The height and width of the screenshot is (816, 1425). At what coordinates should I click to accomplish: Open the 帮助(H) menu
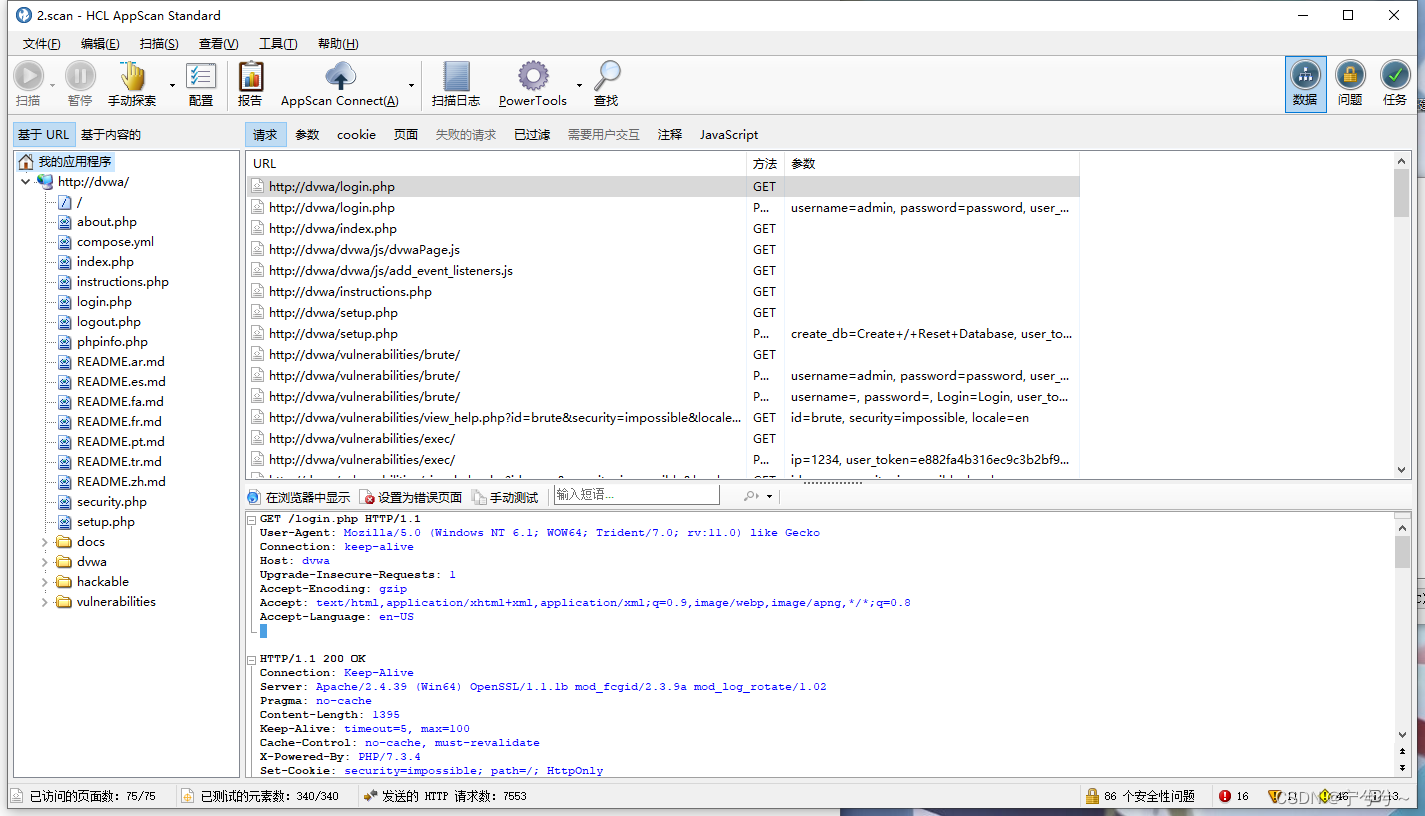(338, 44)
